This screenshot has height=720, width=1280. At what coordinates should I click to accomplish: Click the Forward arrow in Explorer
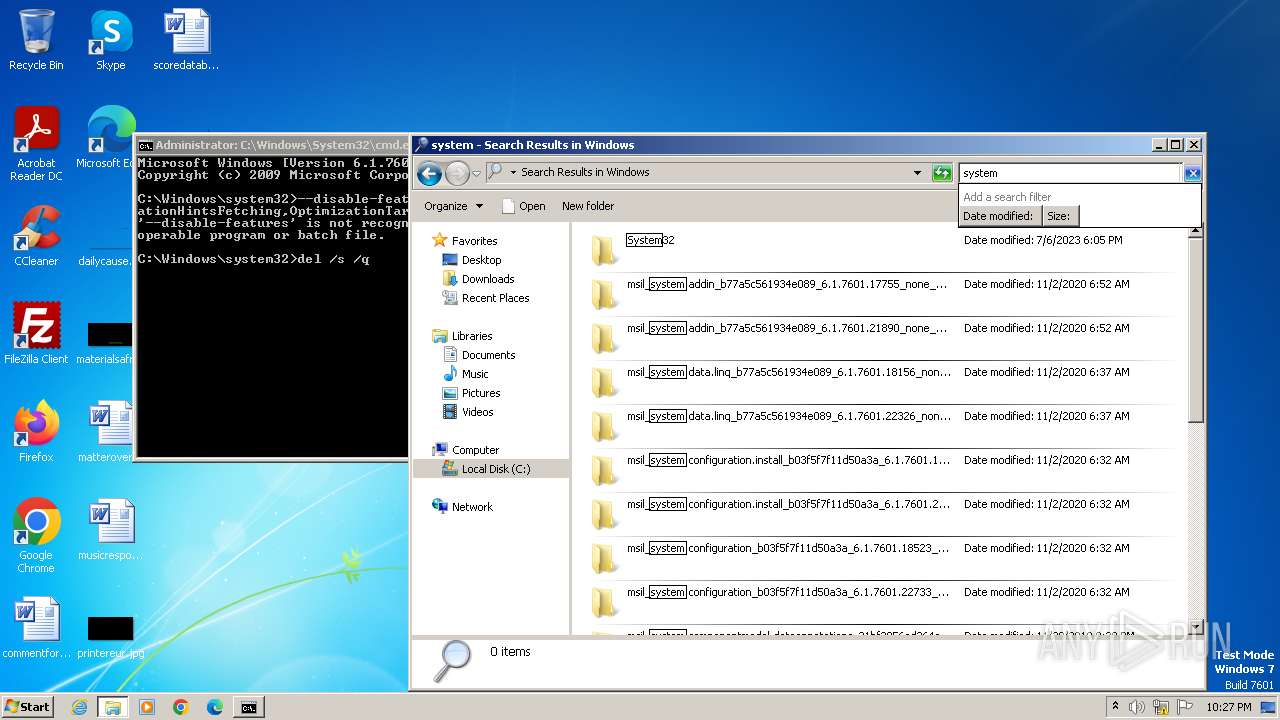(x=457, y=173)
